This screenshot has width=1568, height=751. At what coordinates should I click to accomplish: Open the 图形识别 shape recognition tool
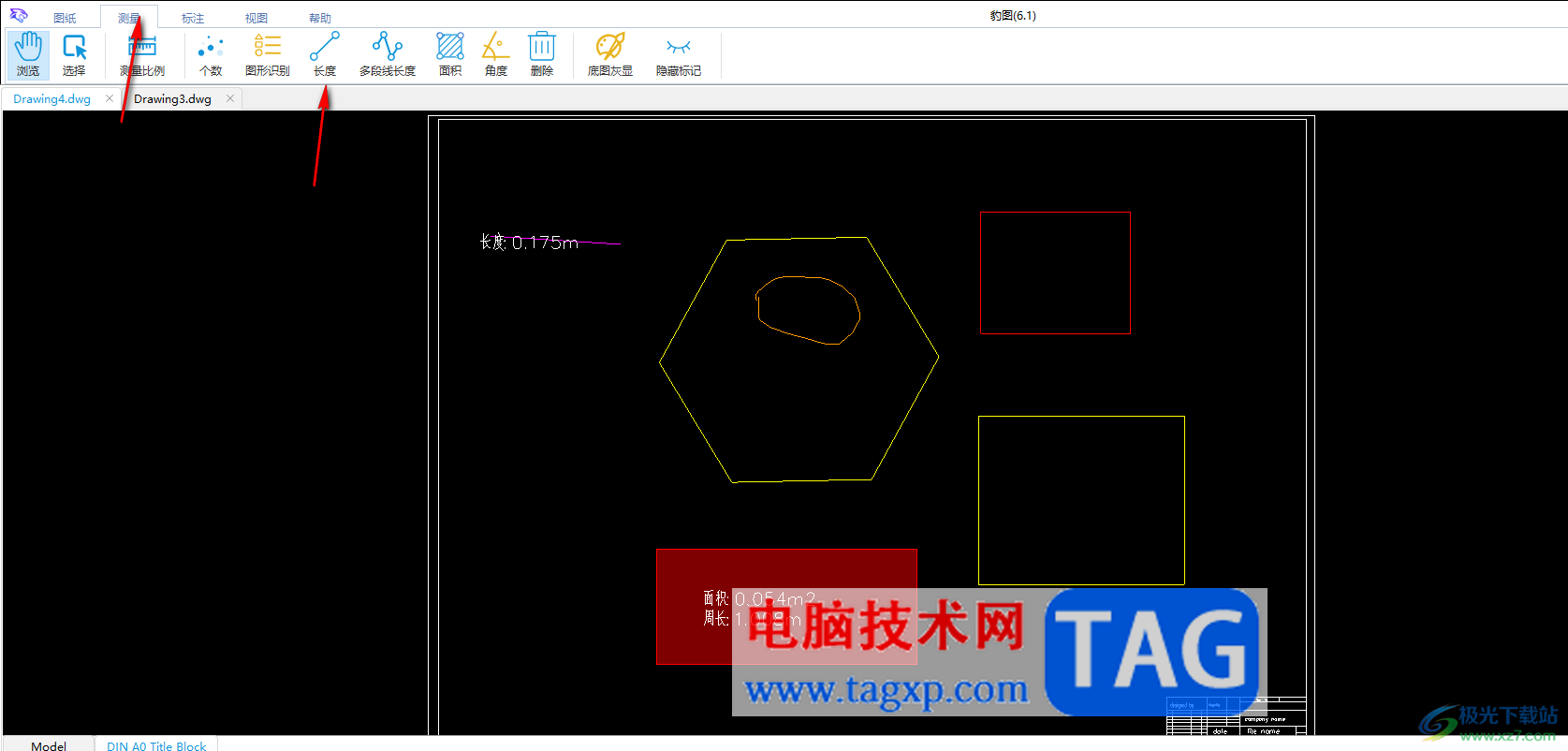click(268, 54)
